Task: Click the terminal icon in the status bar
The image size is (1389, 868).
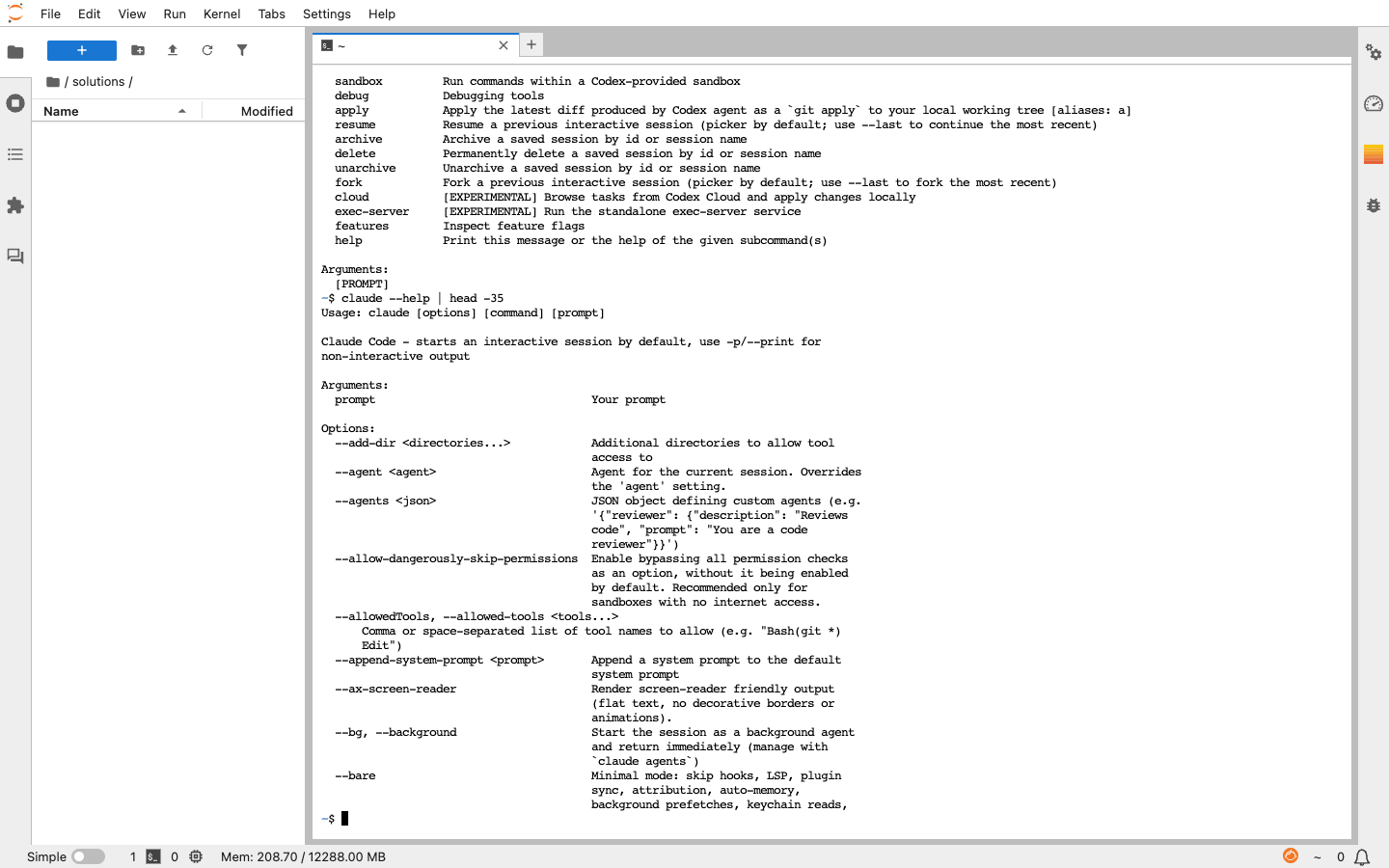Action: [153, 856]
